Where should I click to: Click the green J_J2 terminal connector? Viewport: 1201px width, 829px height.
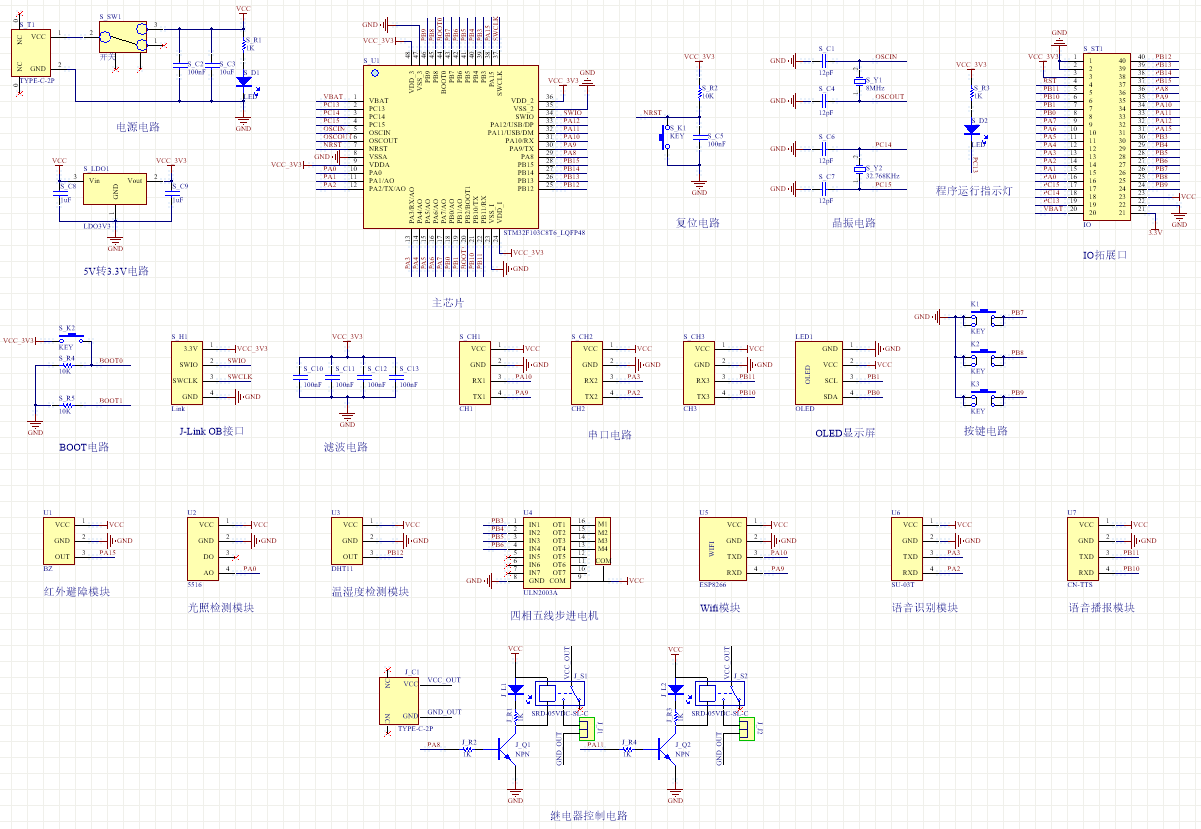(x=746, y=730)
